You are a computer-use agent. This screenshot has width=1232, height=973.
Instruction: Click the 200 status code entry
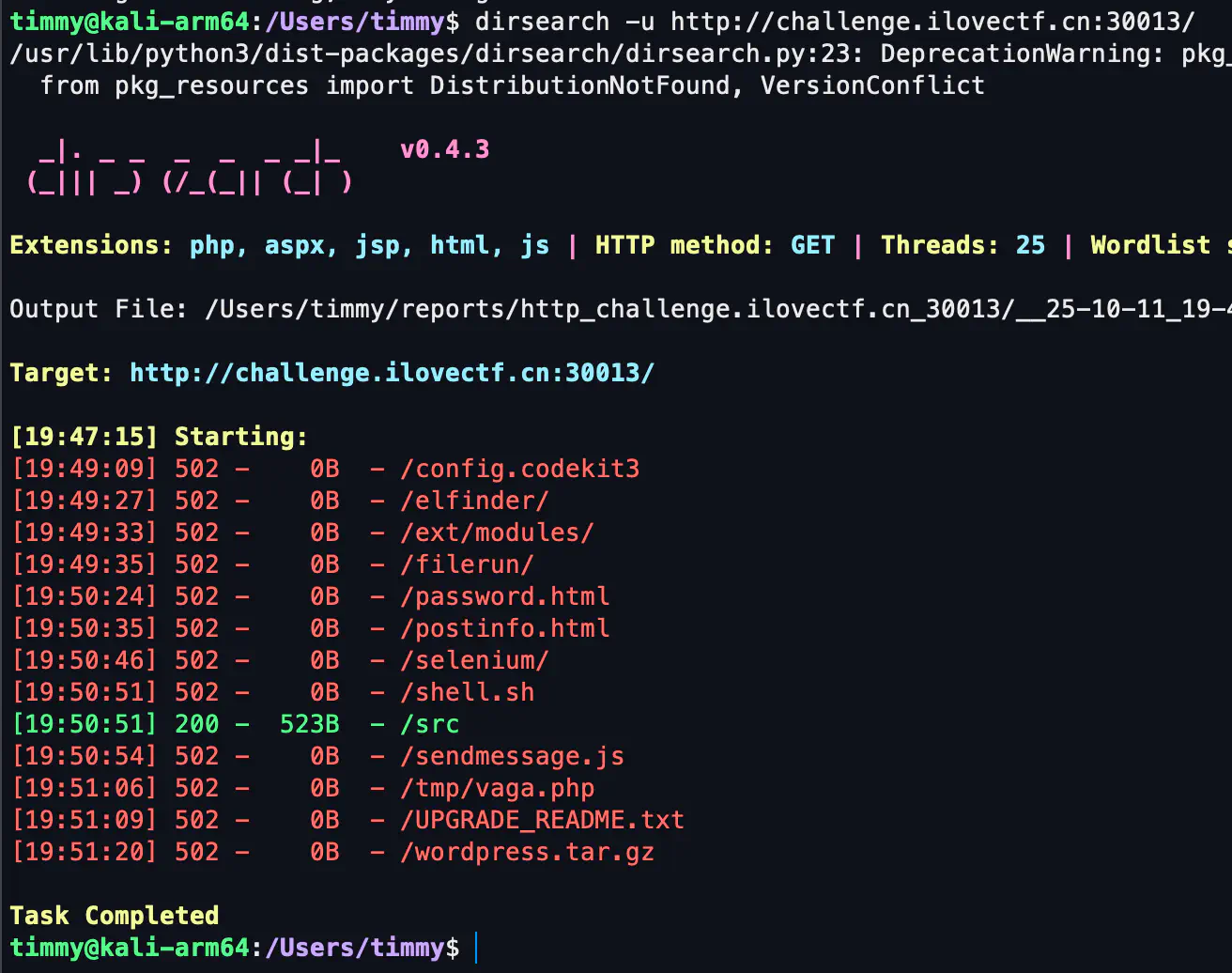(196, 724)
